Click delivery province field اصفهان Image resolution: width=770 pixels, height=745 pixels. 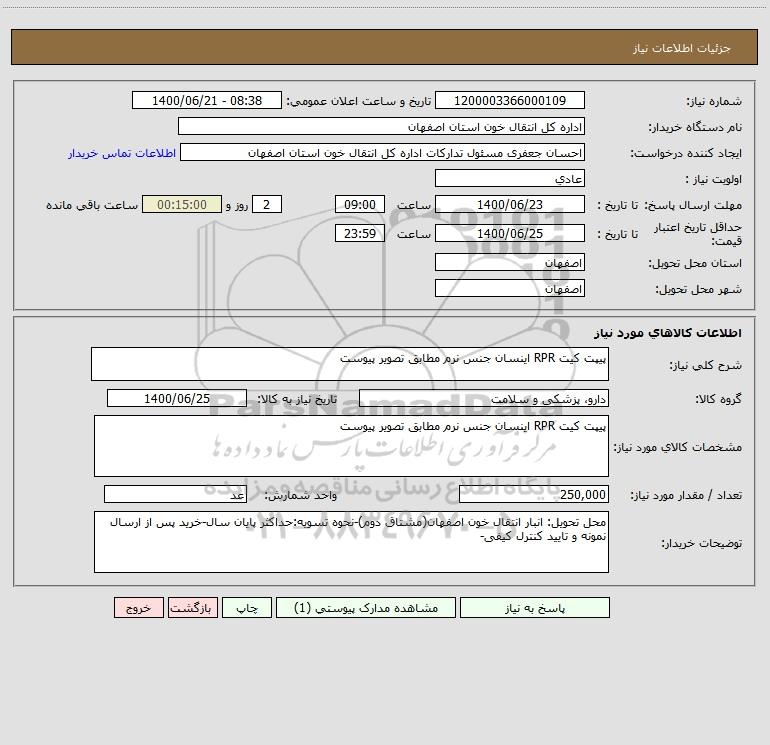510,263
